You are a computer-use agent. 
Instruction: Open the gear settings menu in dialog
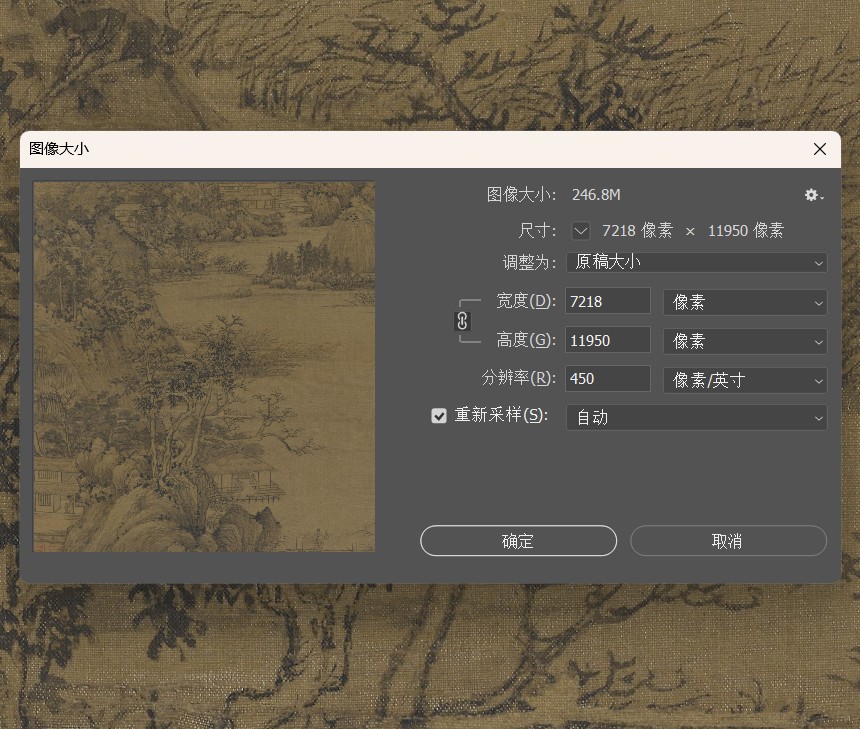pos(814,195)
